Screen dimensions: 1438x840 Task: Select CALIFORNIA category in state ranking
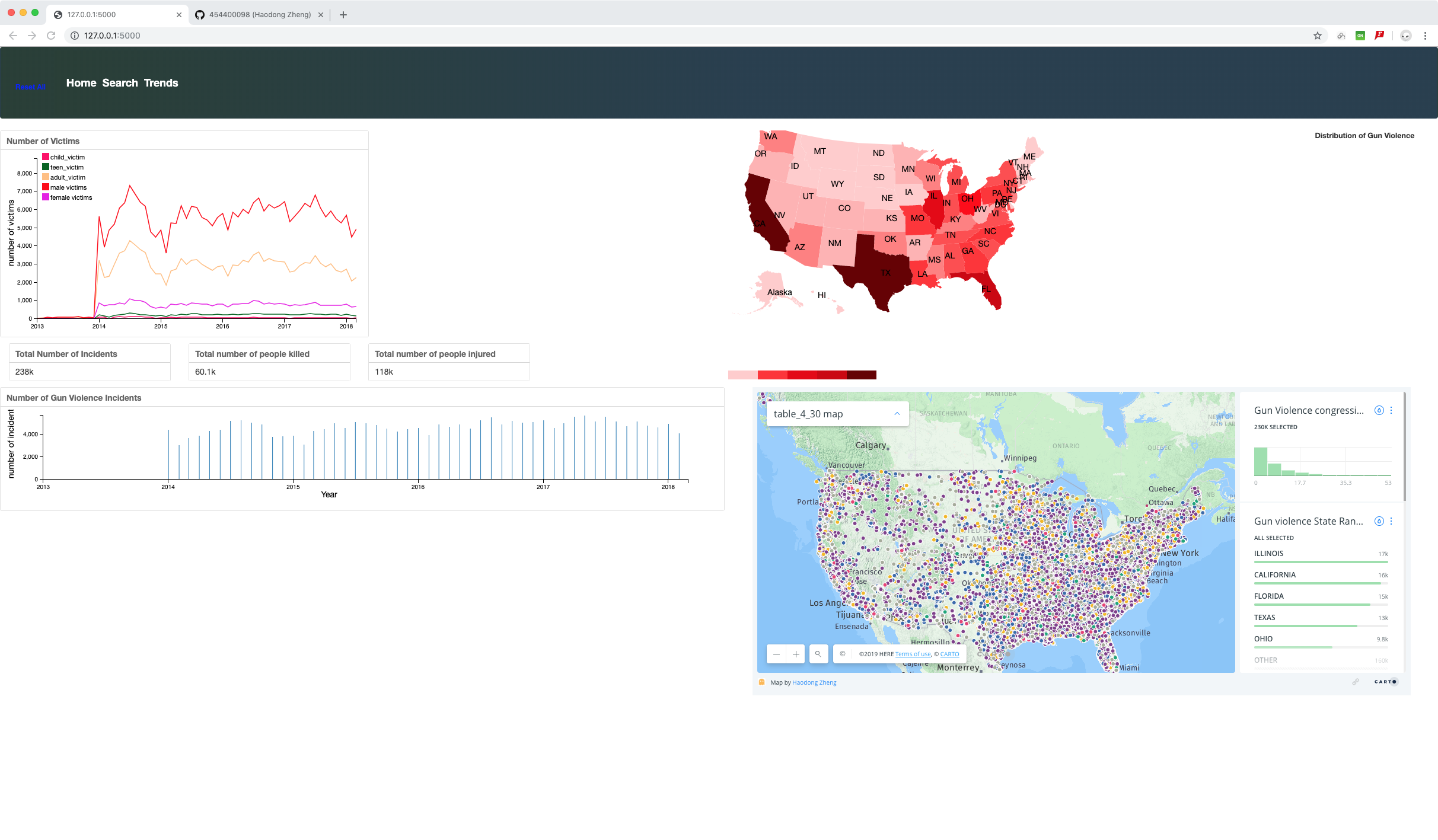click(1274, 575)
